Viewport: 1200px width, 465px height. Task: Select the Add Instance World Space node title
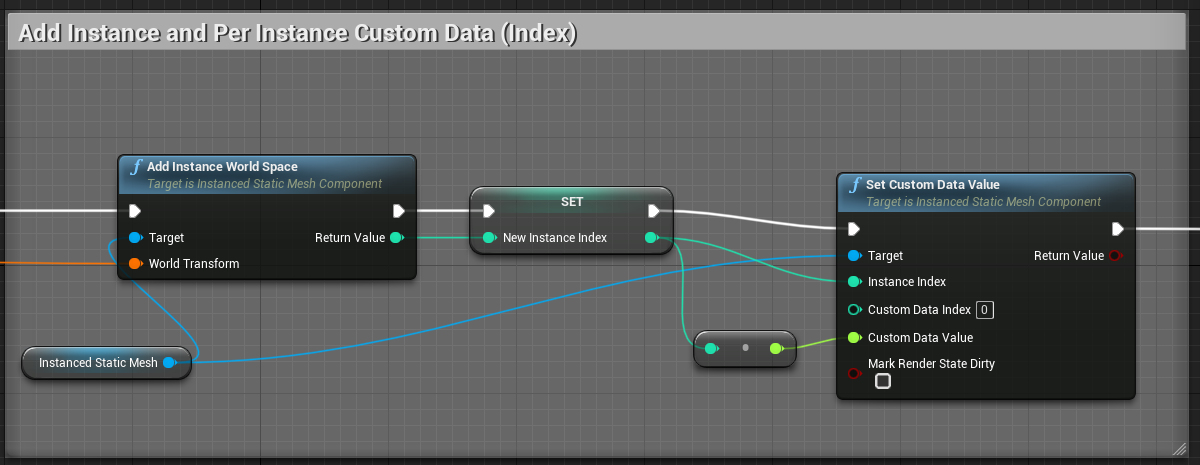(x=222, y=167)
